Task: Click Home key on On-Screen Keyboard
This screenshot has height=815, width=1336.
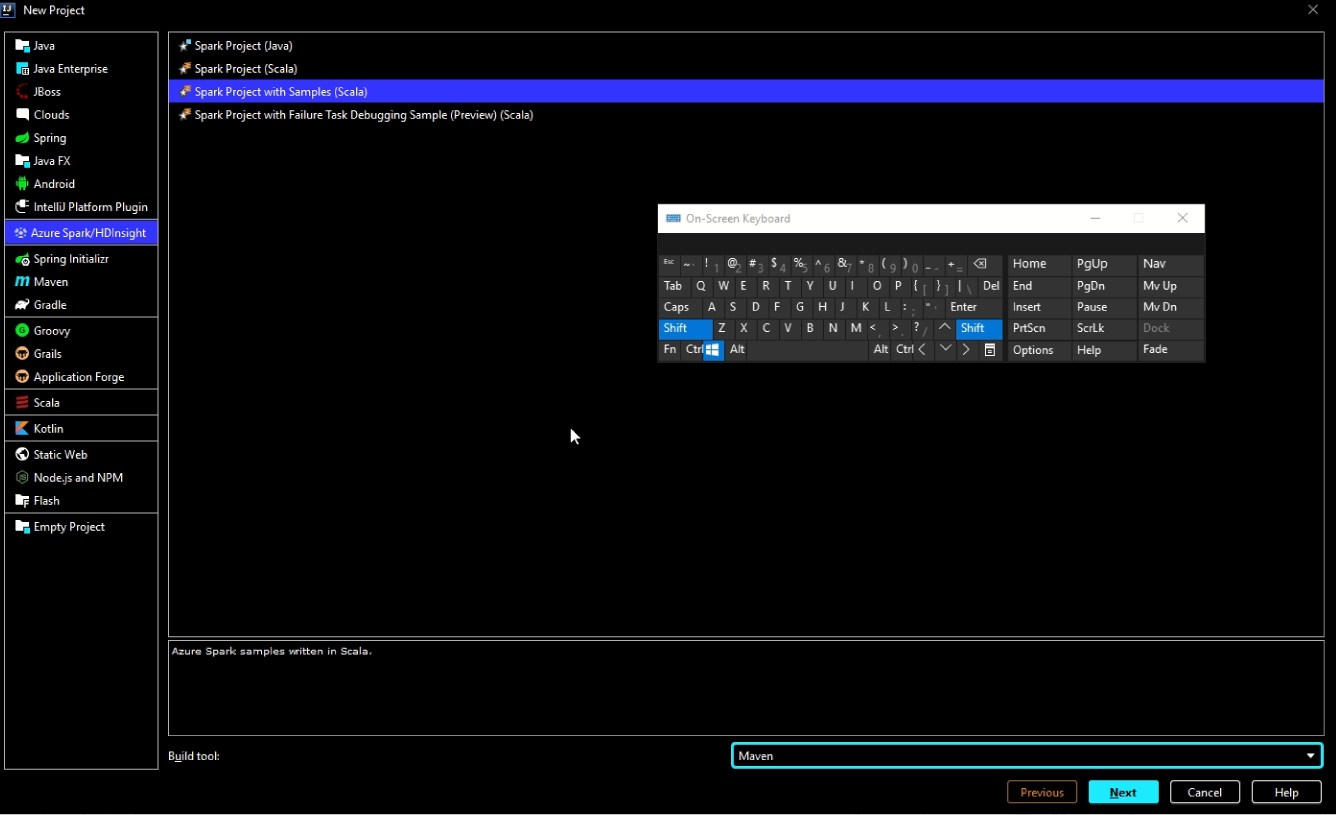Action: coord(1038,264)
